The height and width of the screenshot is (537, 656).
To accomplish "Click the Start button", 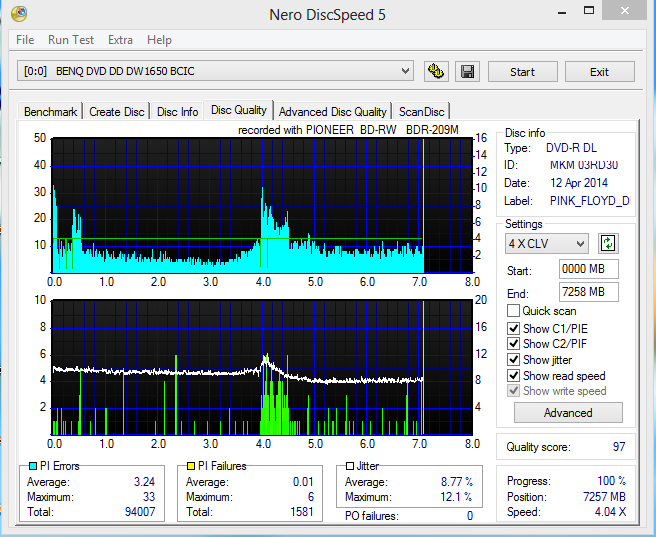I will (x=523, y=72).
